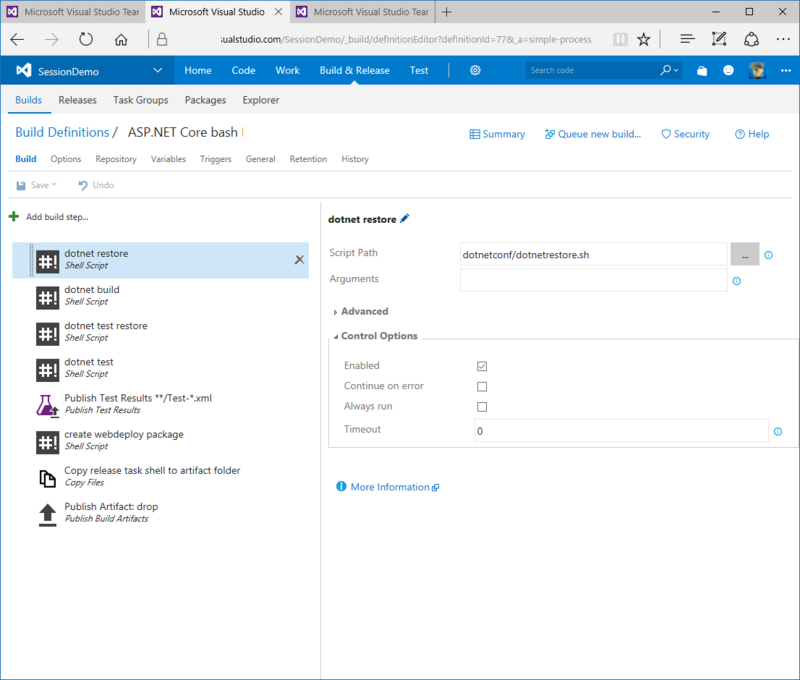Switch to the Repository tab
The image size is (800, 680).
(116, 159)
